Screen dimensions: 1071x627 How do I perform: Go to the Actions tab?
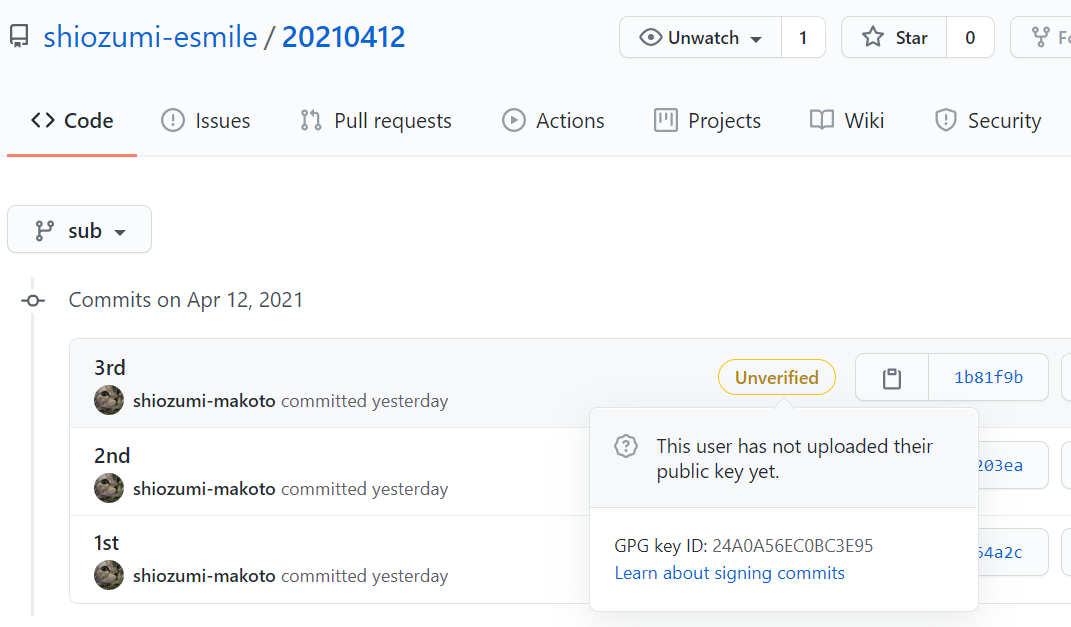coord(553,121)
